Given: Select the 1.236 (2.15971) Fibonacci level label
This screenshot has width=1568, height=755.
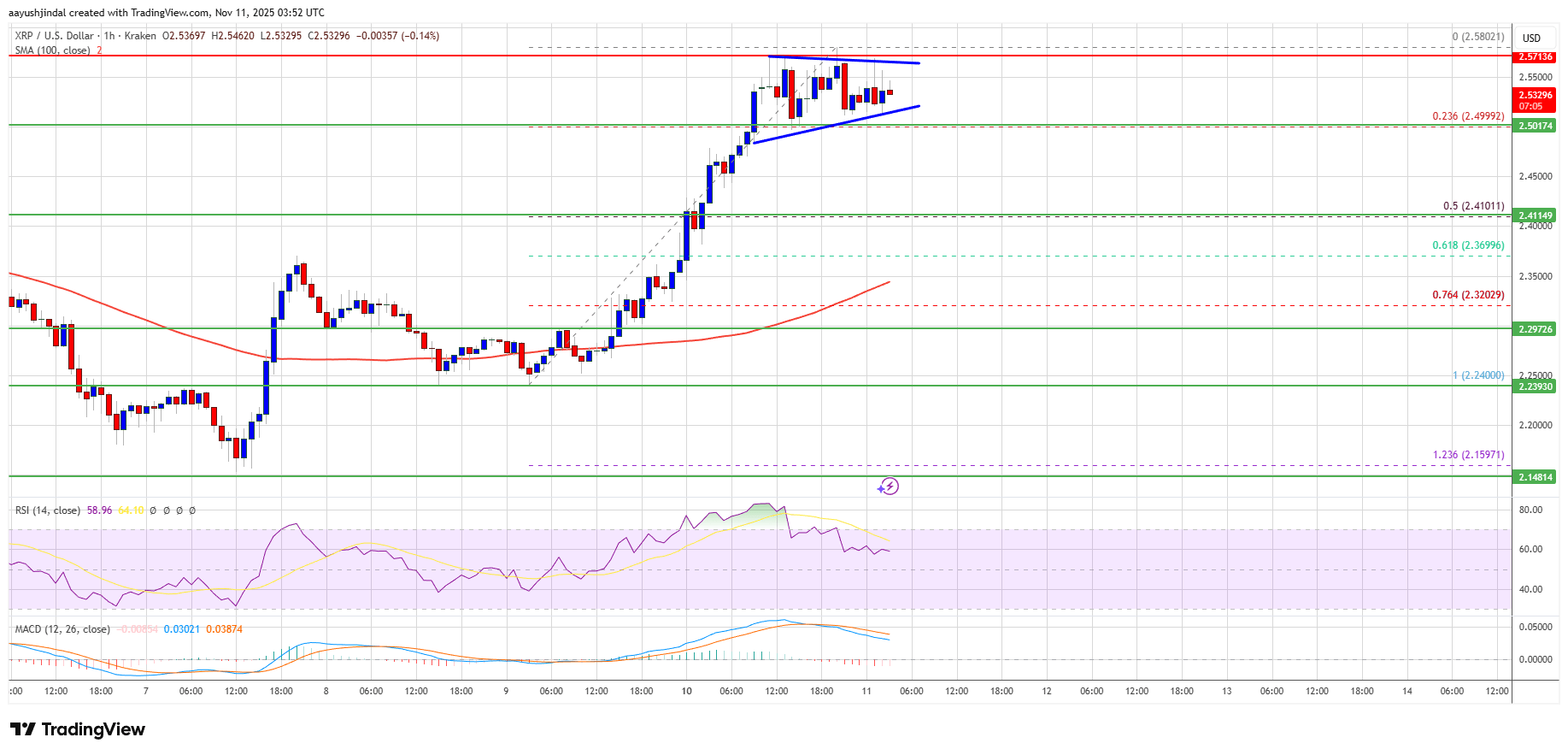Looking at the screenshot, I should (1468, 455).
